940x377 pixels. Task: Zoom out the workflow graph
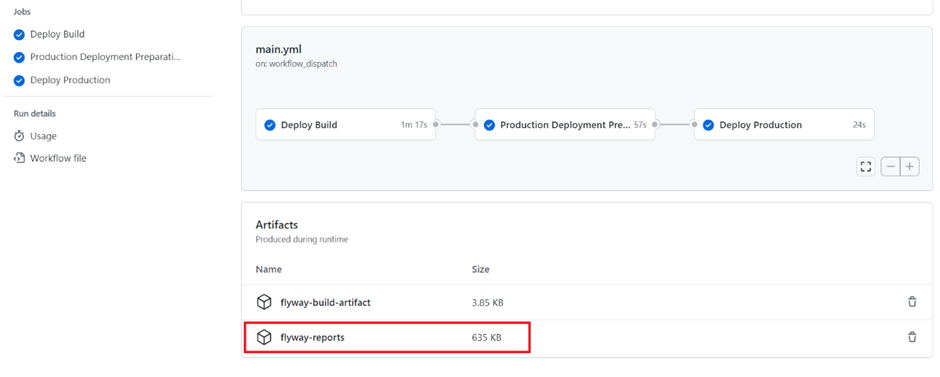pyautogui.click(x=891, y=167)
